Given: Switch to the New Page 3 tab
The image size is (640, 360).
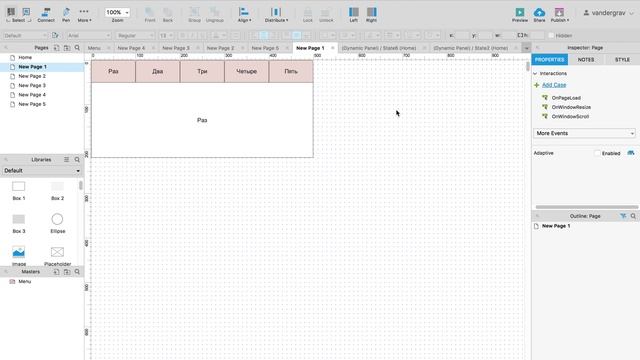Looking at the screenshot, I should point(176,48).
